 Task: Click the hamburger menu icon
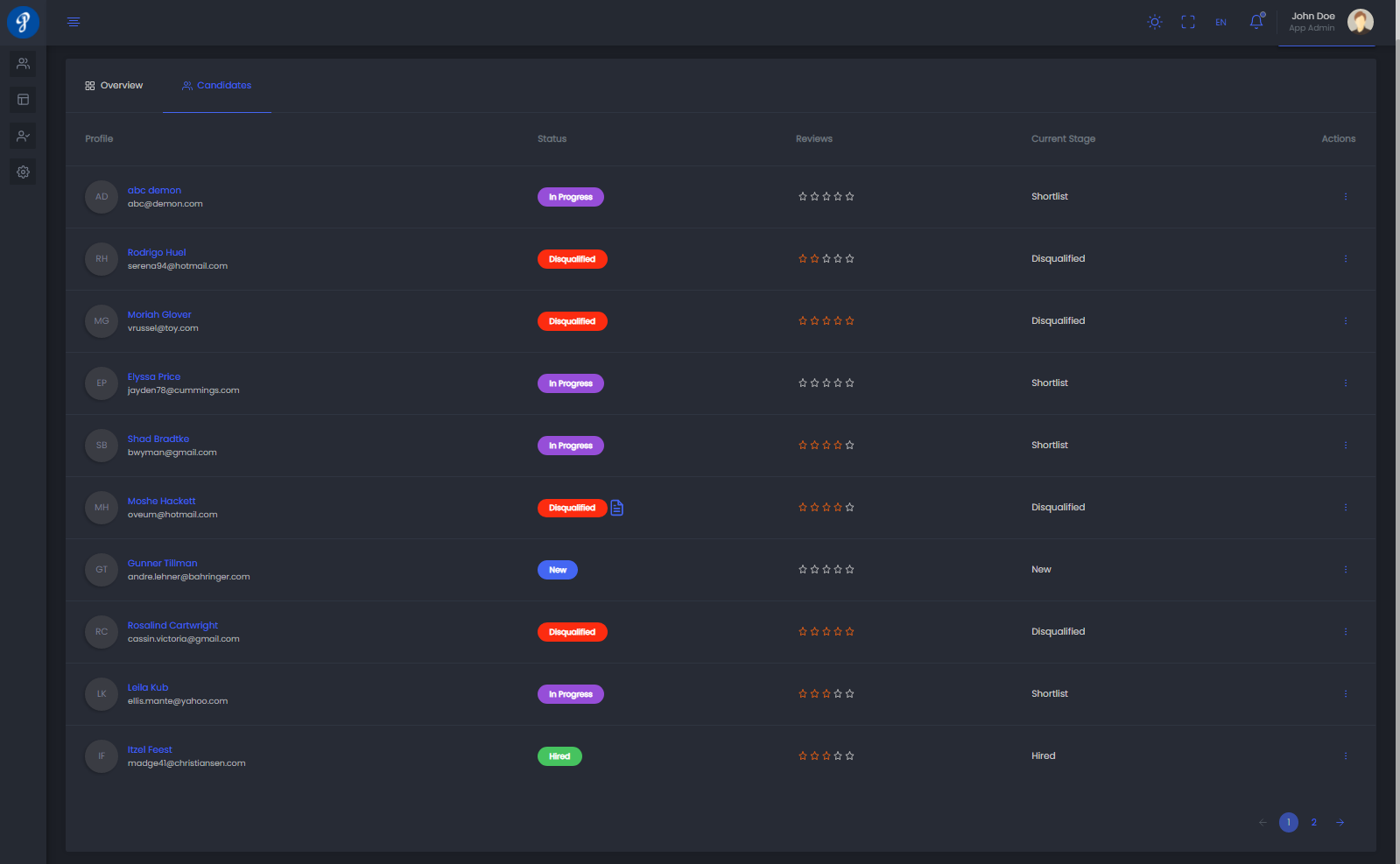[x=74, y=22]
